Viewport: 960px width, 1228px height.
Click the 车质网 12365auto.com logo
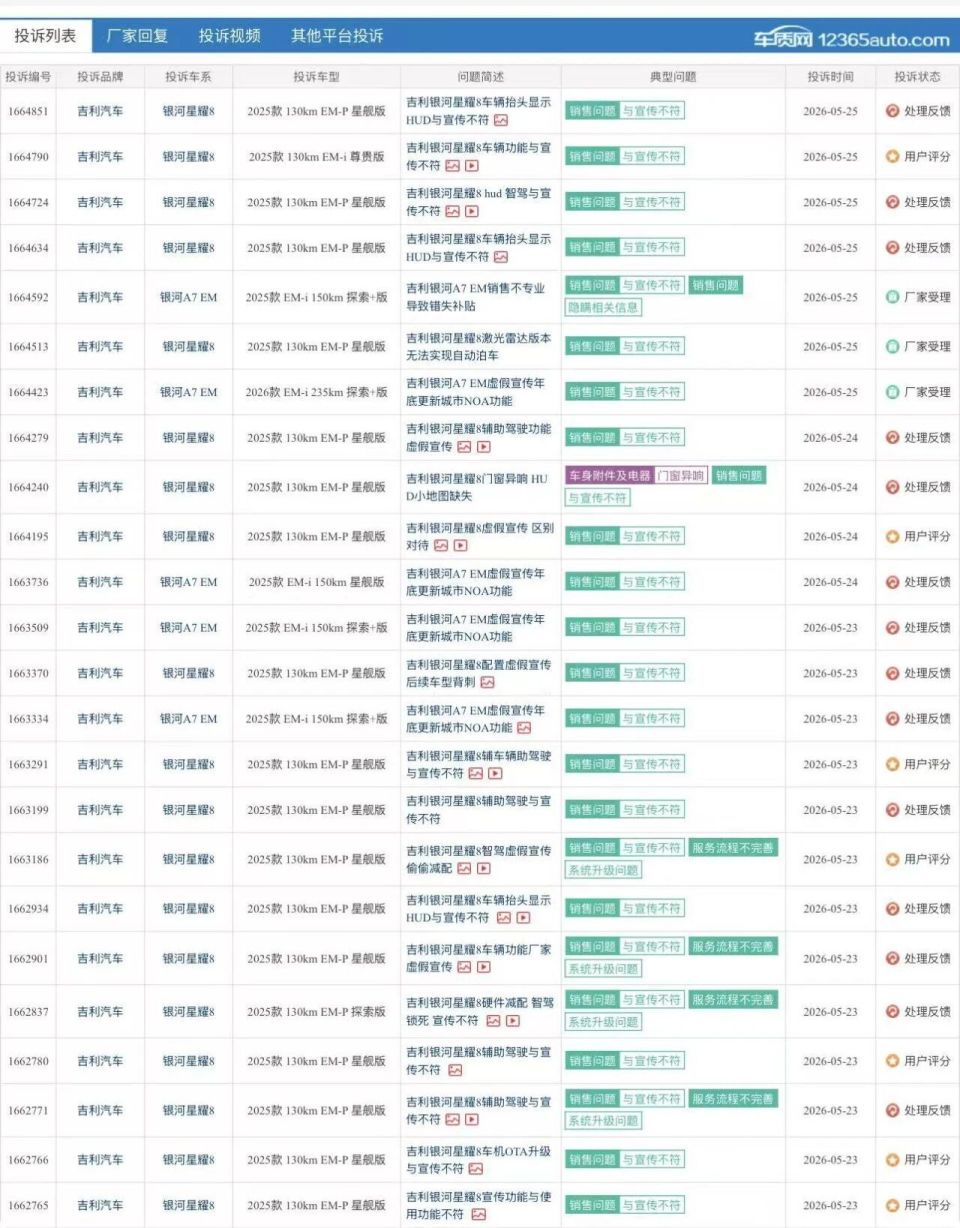[851, 39]
